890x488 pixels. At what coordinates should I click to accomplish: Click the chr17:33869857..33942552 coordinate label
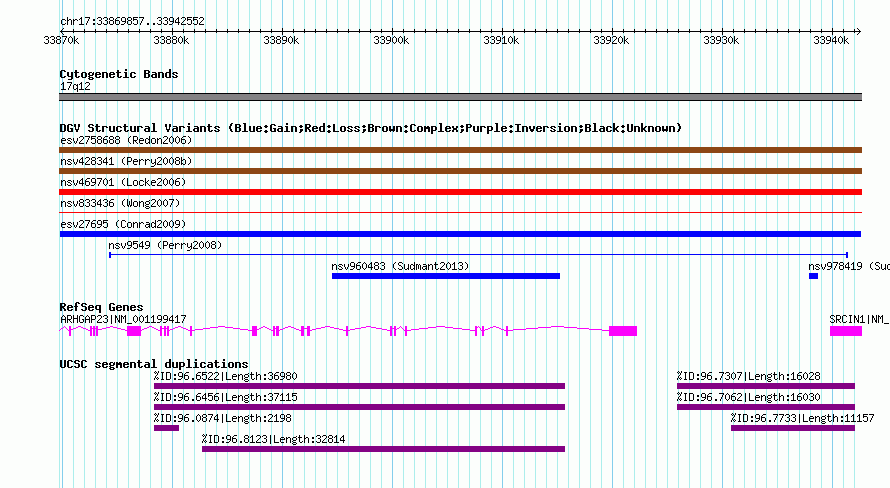tap(132, 22)
